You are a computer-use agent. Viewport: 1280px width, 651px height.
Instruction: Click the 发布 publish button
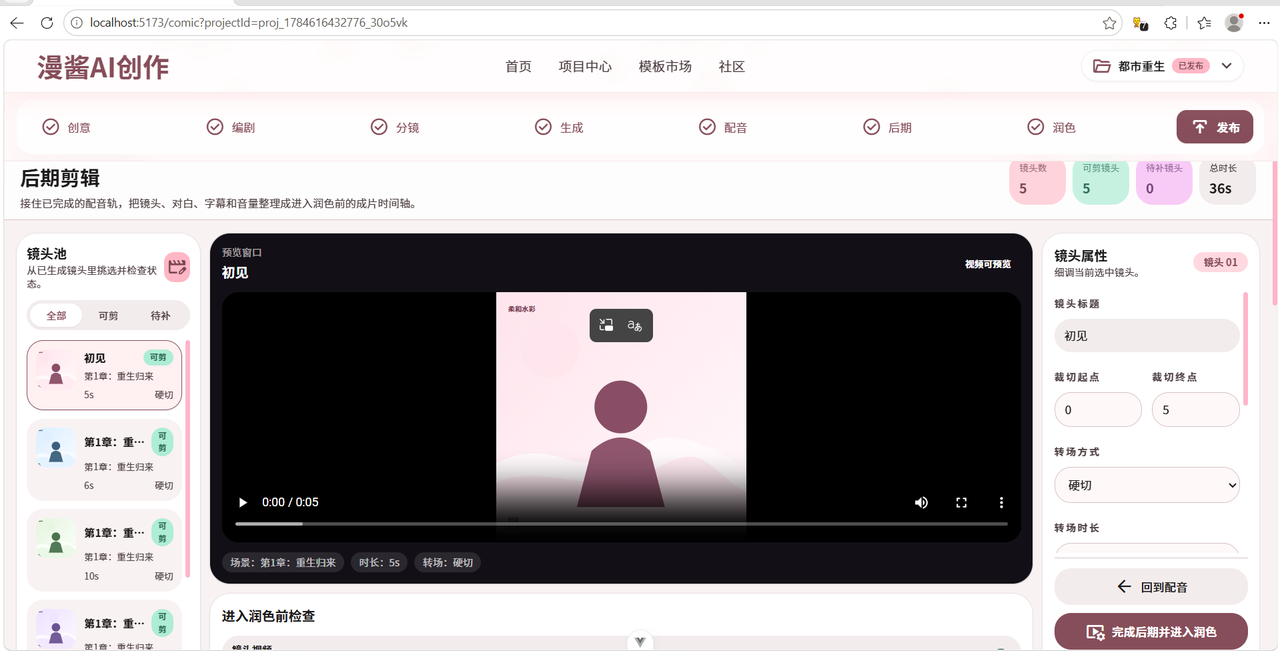pyautogui.click(x=1215, y=127)
